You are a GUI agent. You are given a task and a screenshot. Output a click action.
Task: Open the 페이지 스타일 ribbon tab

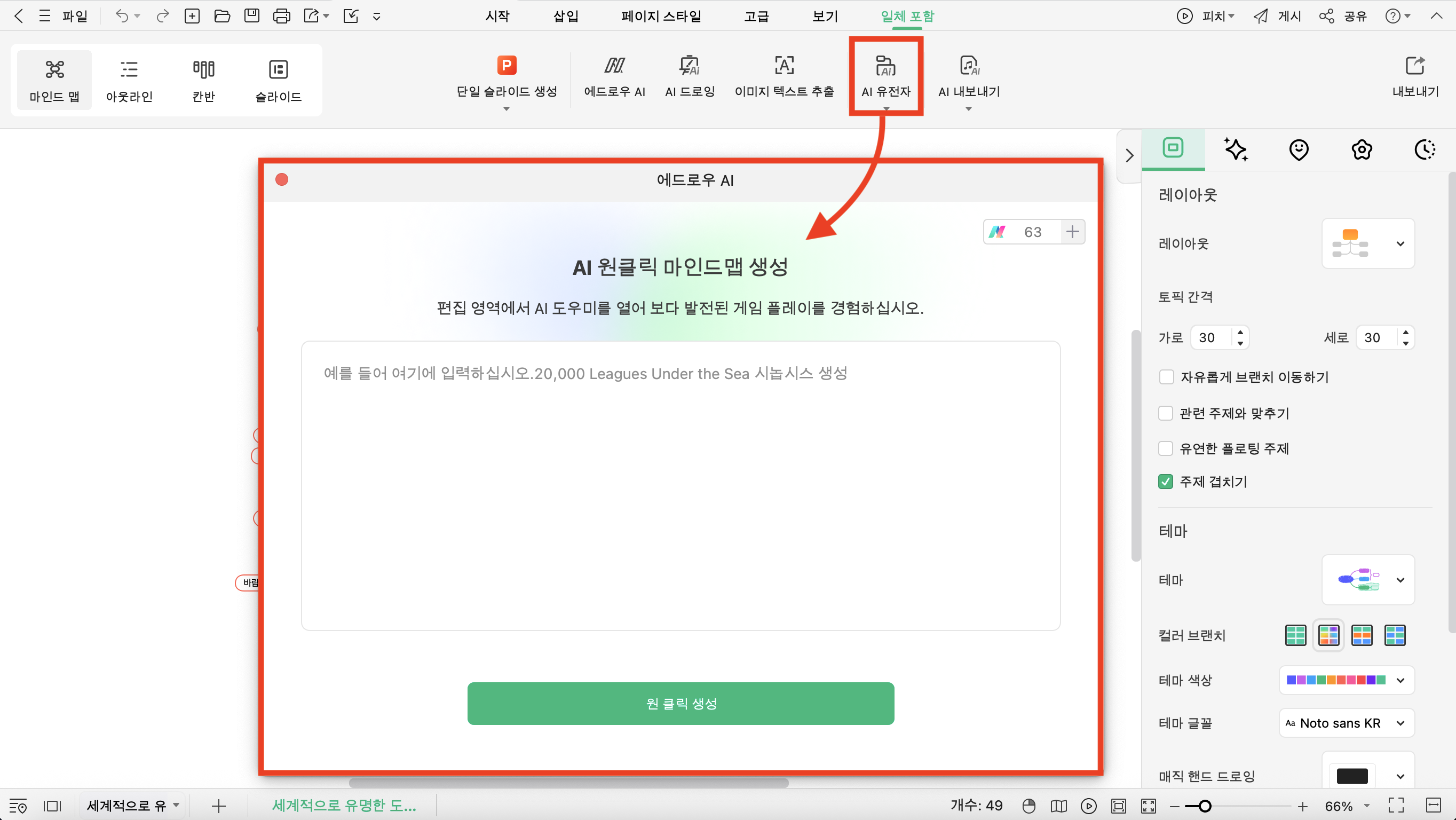[x=661, y=16]
